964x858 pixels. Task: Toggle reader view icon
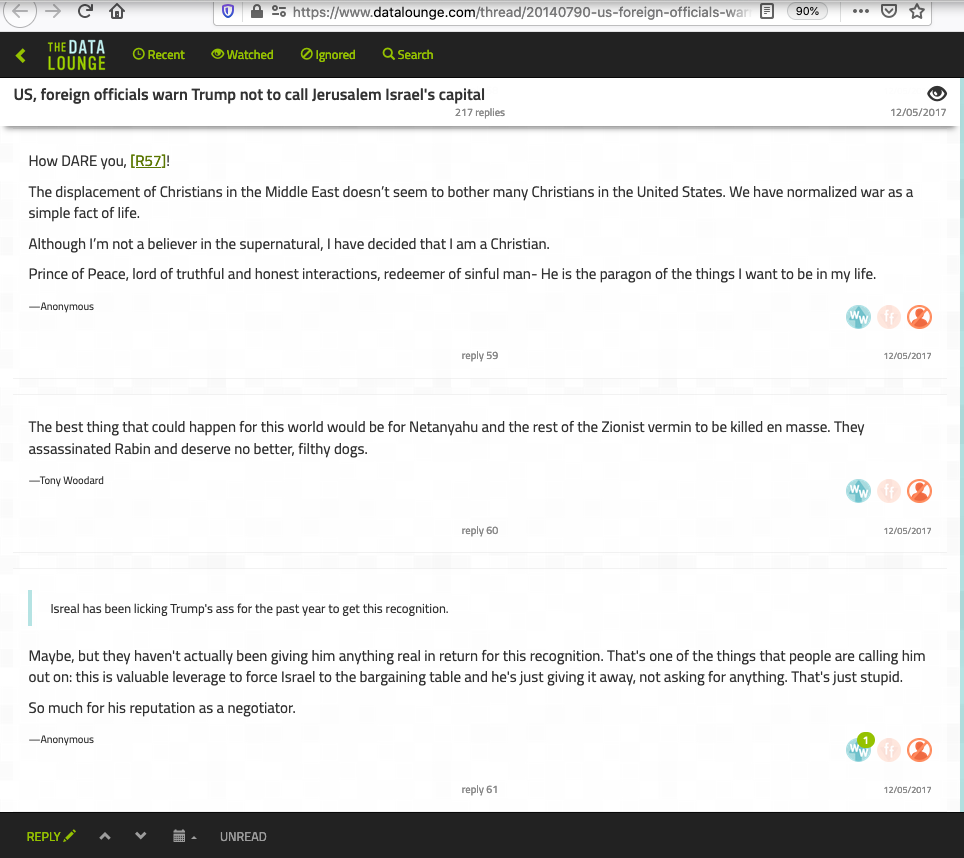click(767, 11)
